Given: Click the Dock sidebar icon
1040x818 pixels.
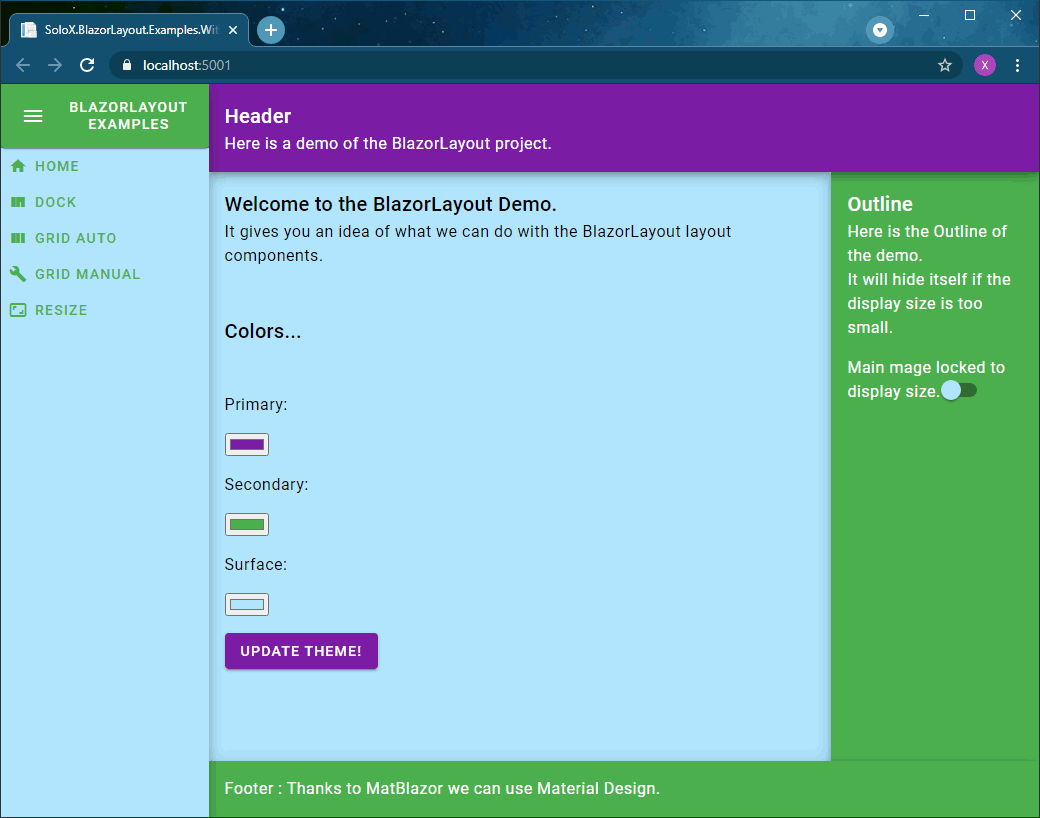Looking at the screenshot, I should 18,202.
